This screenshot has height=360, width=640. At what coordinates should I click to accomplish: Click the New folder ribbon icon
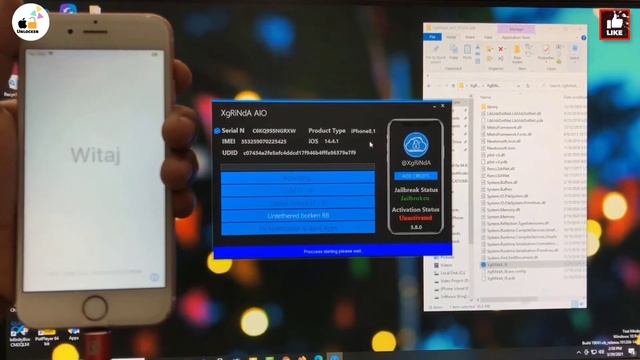[x=517, y=54]
